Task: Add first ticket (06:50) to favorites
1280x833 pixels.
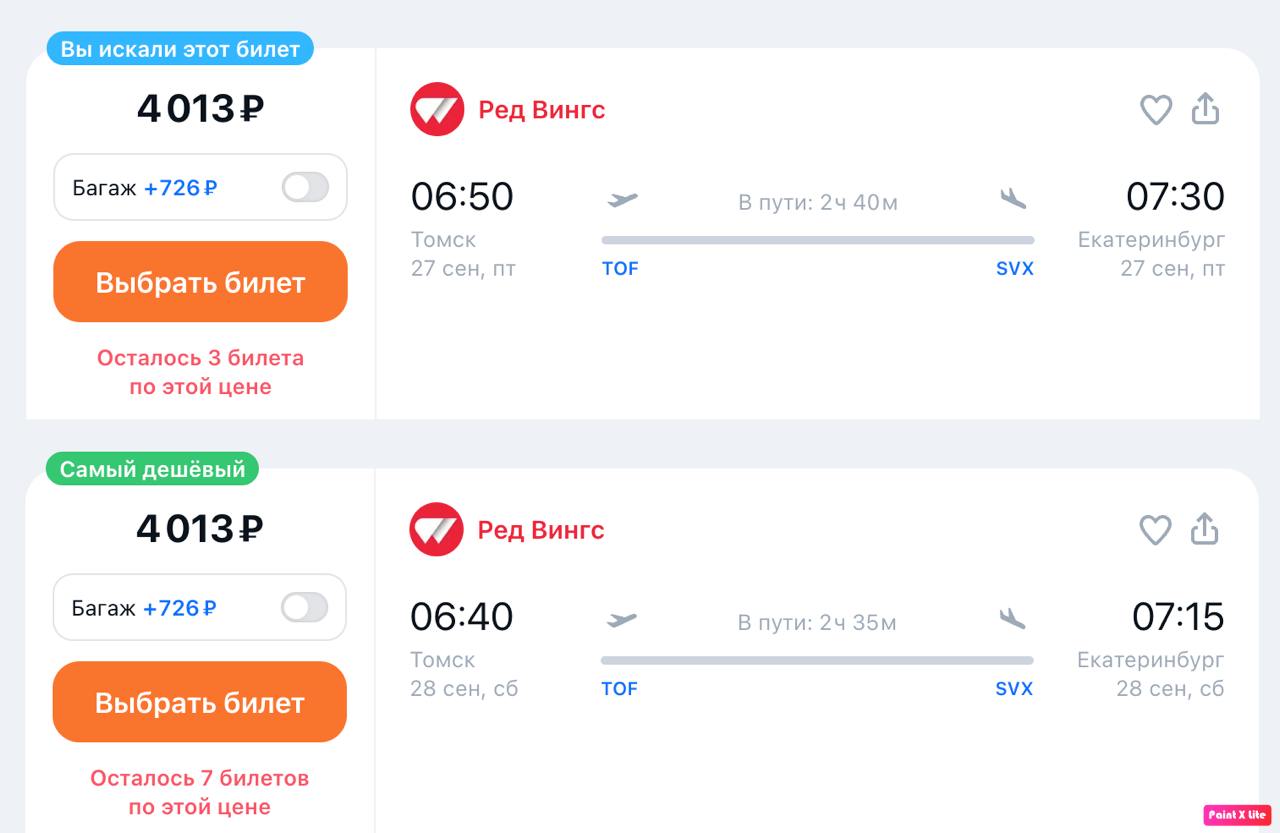Action: click(1156, 109)
